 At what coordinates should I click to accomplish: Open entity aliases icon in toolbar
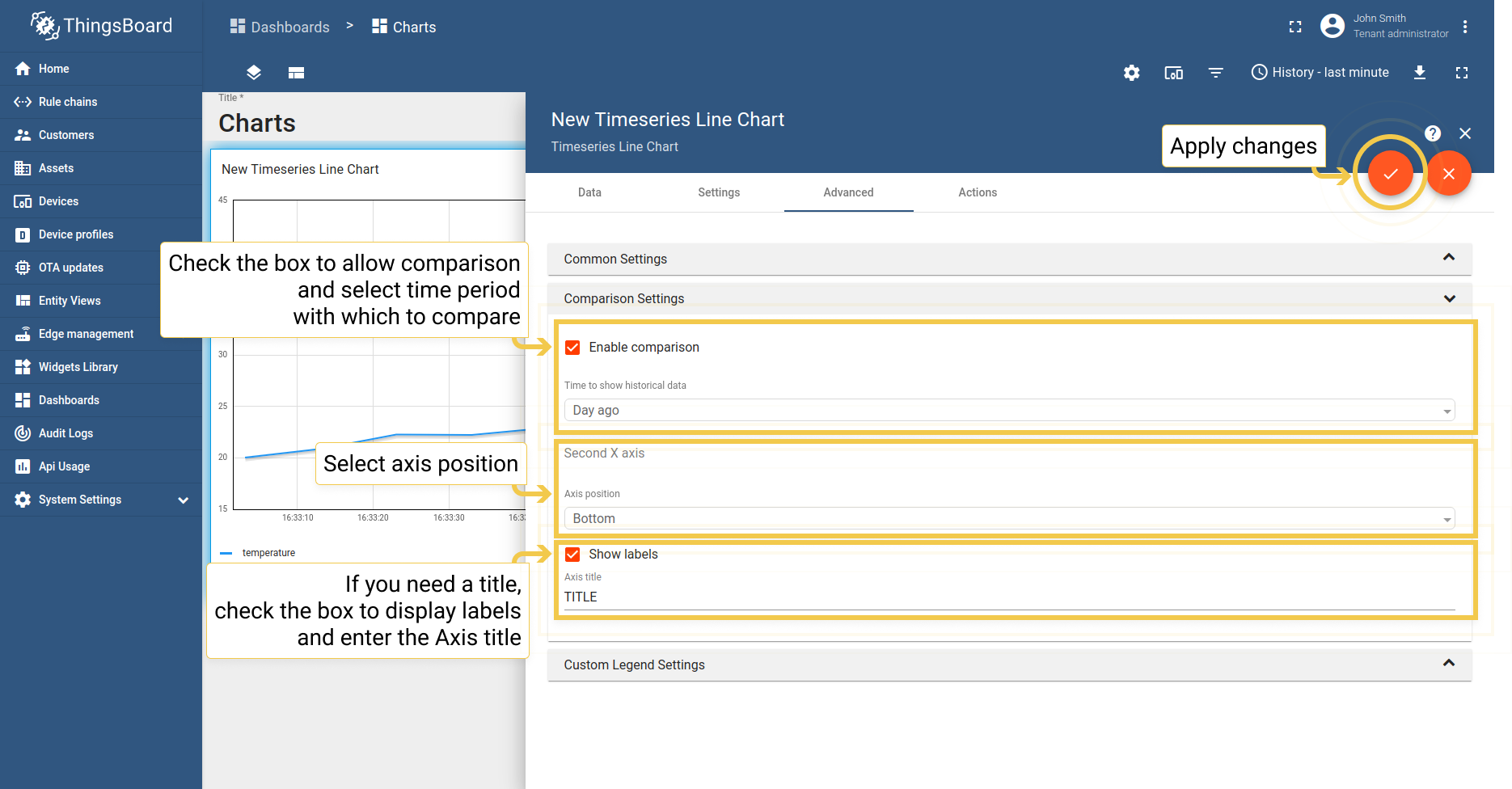tap(1173, 73)
